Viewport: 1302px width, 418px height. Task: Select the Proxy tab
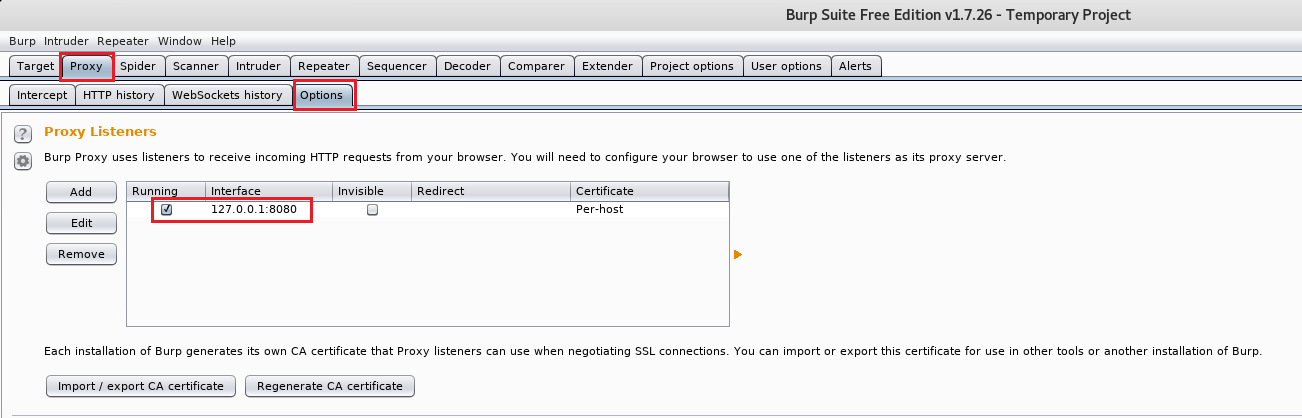(x=86, y=66)
